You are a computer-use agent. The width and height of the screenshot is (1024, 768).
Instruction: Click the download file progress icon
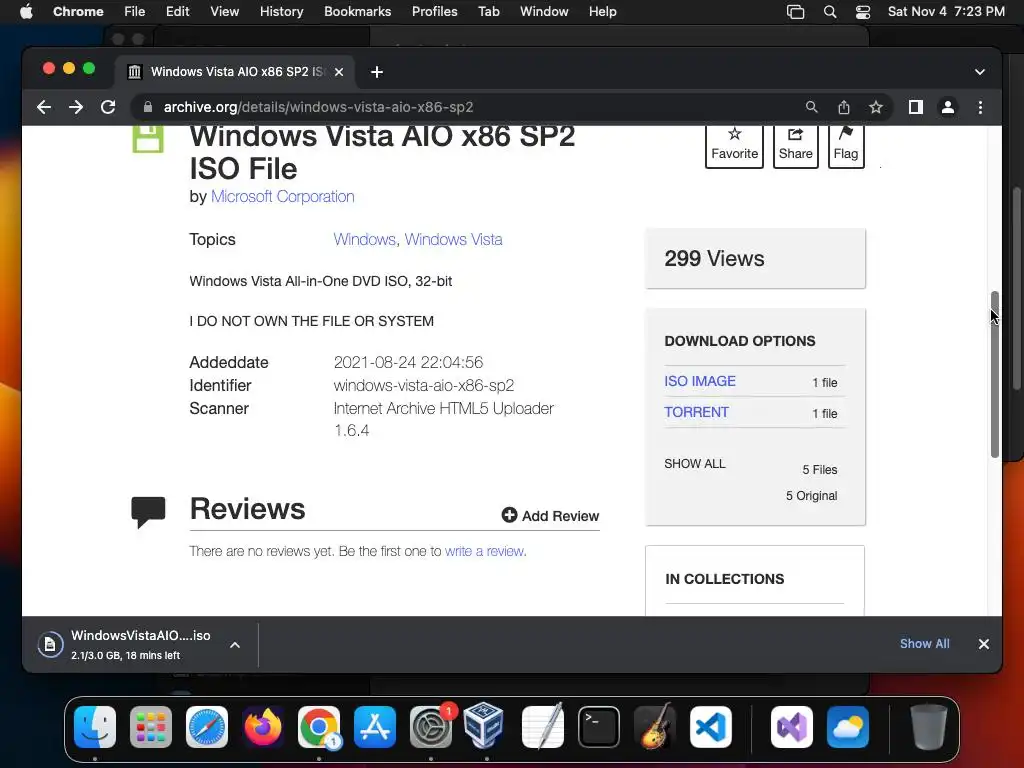tap(50, 645)
